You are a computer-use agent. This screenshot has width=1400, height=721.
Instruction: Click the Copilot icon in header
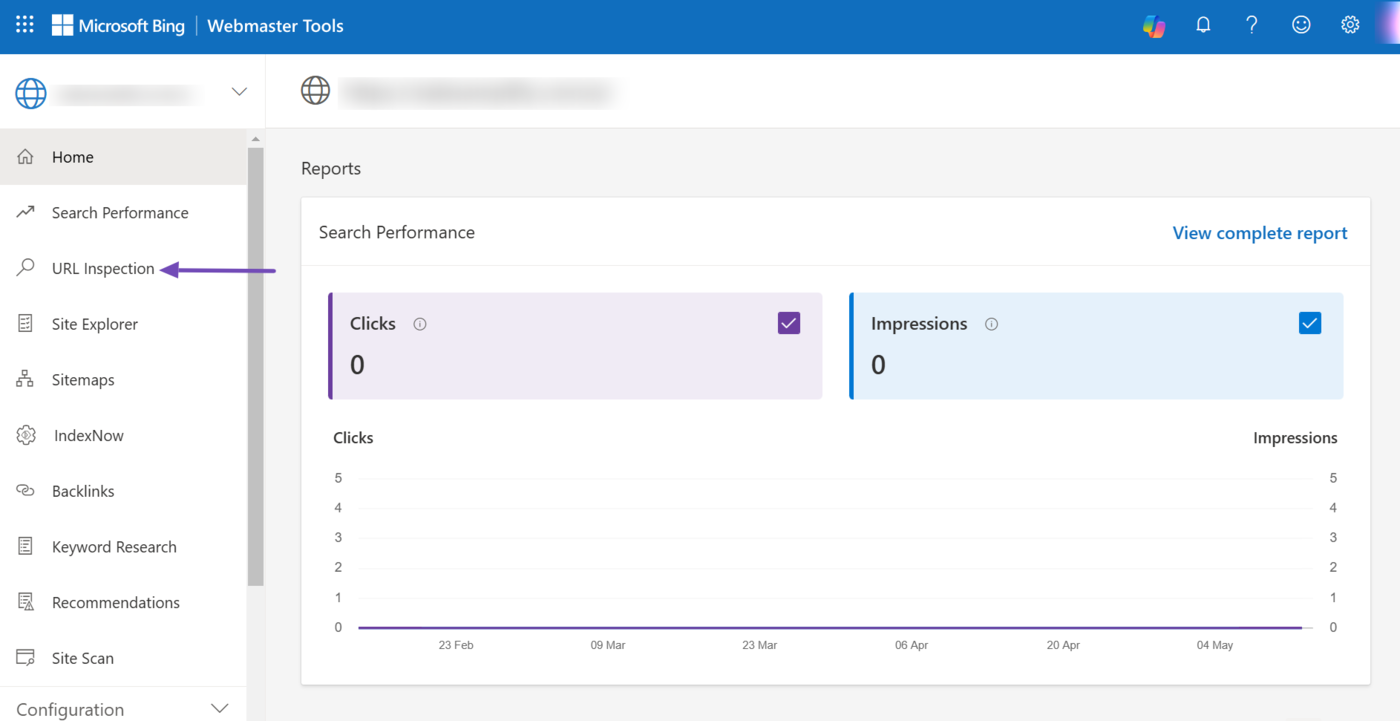pos(1154,26)
